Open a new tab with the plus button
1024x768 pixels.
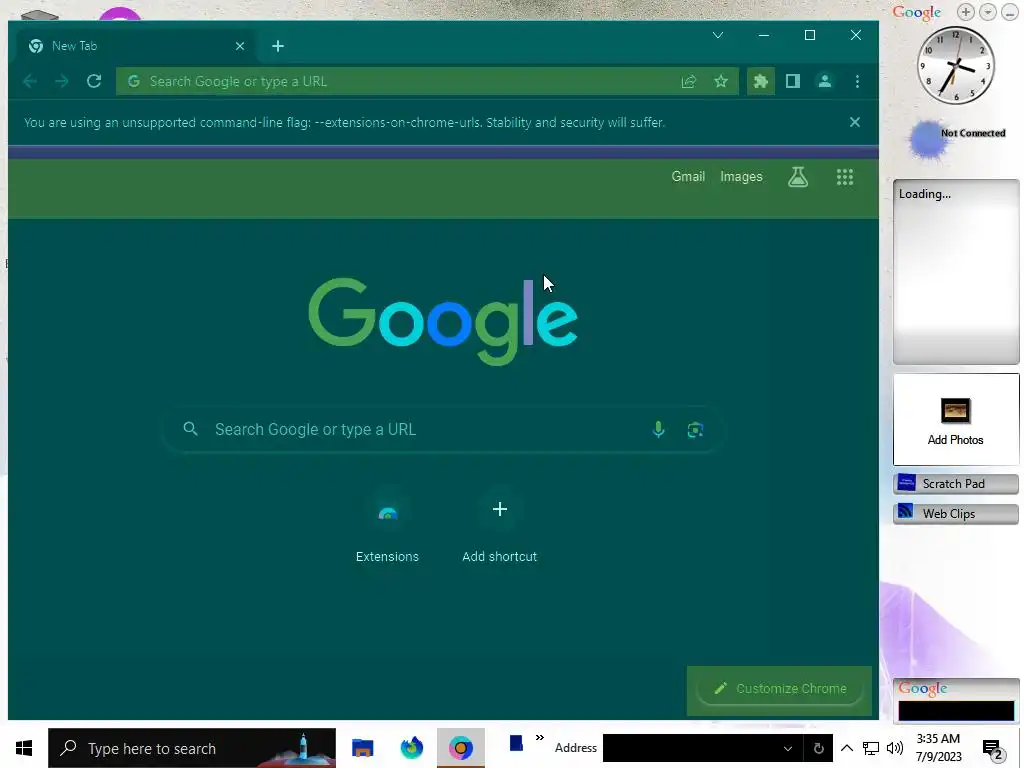pos(278,46)
